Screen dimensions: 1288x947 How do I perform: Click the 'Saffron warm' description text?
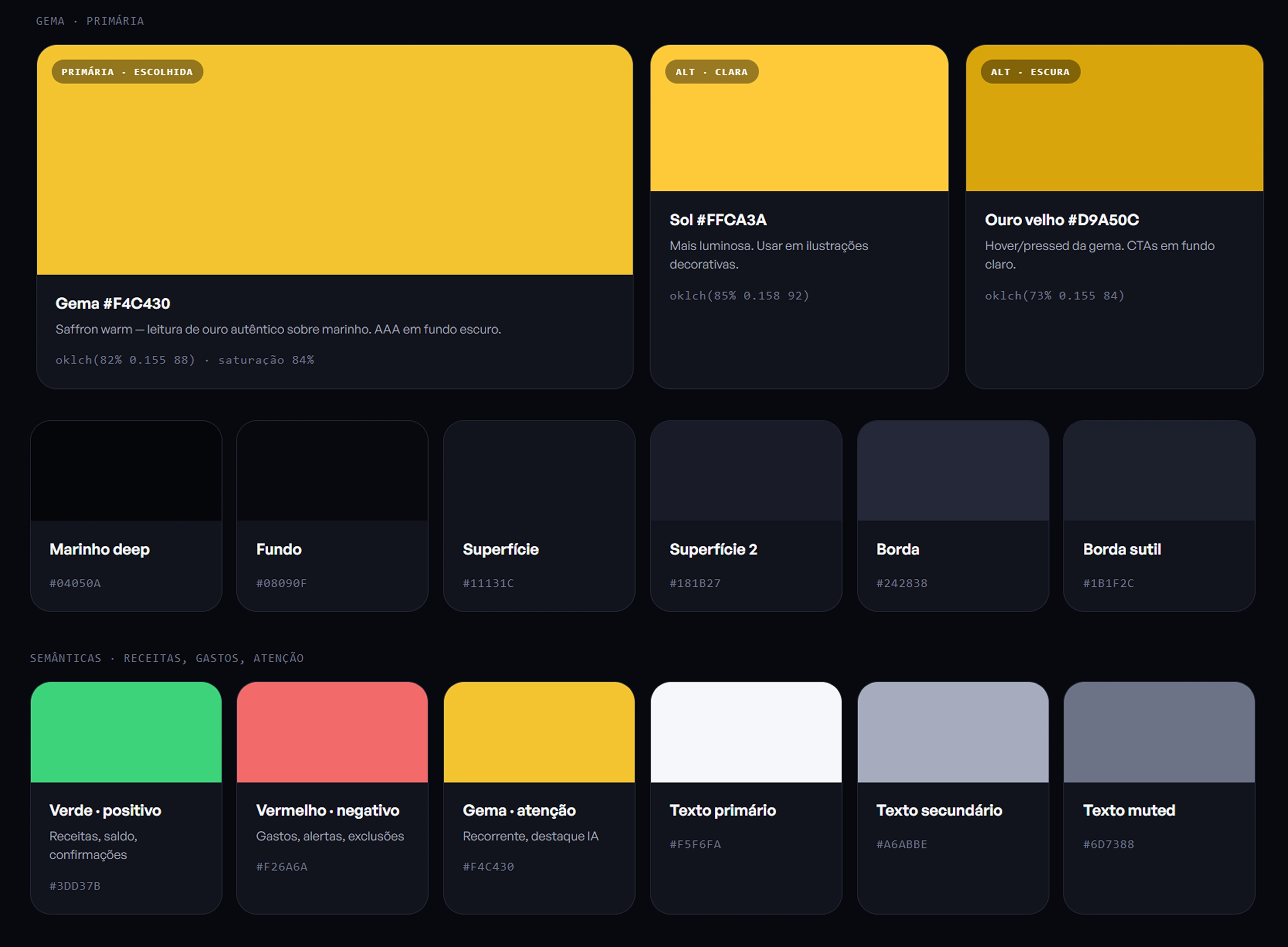tap(278, 329)
